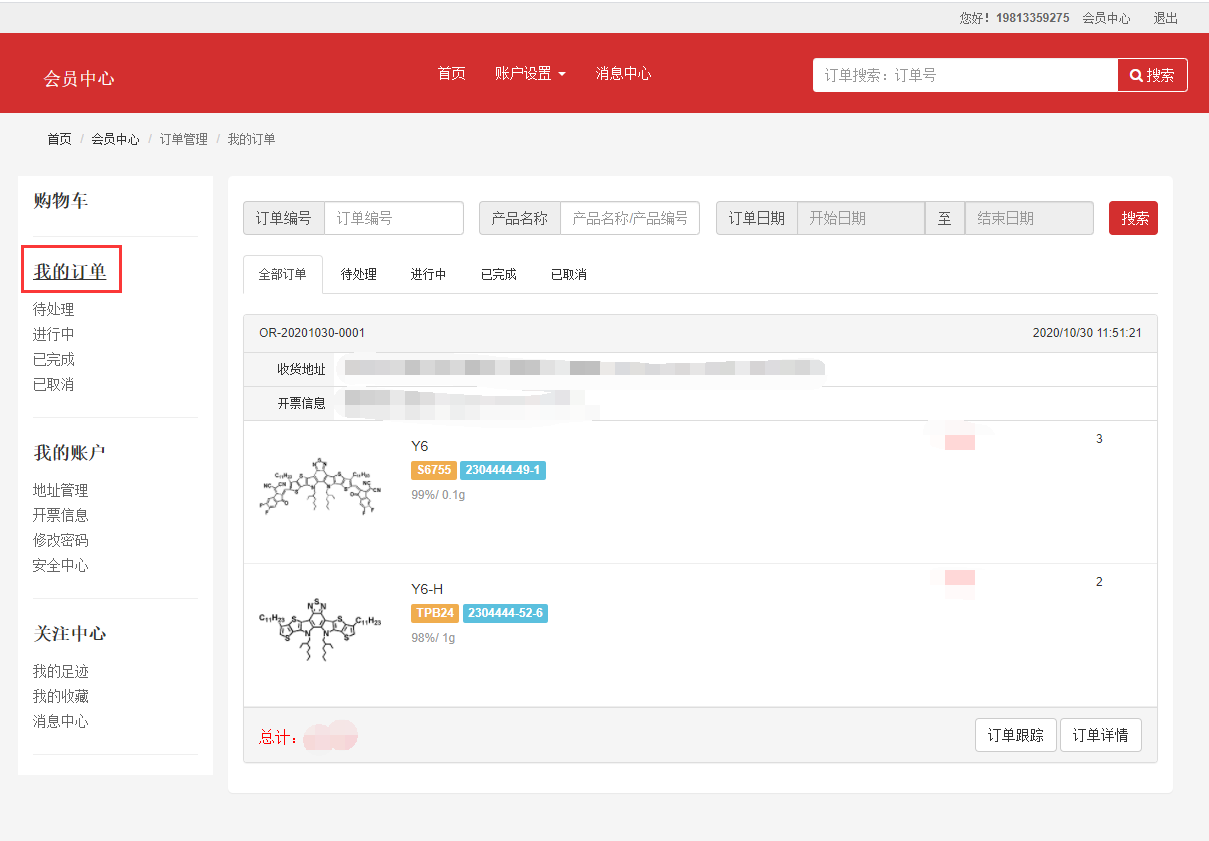The width and height of the screenshot is (1209, 841).
Task: Open the 账户设置 dropdown menu
Action: tap(530, 74)
